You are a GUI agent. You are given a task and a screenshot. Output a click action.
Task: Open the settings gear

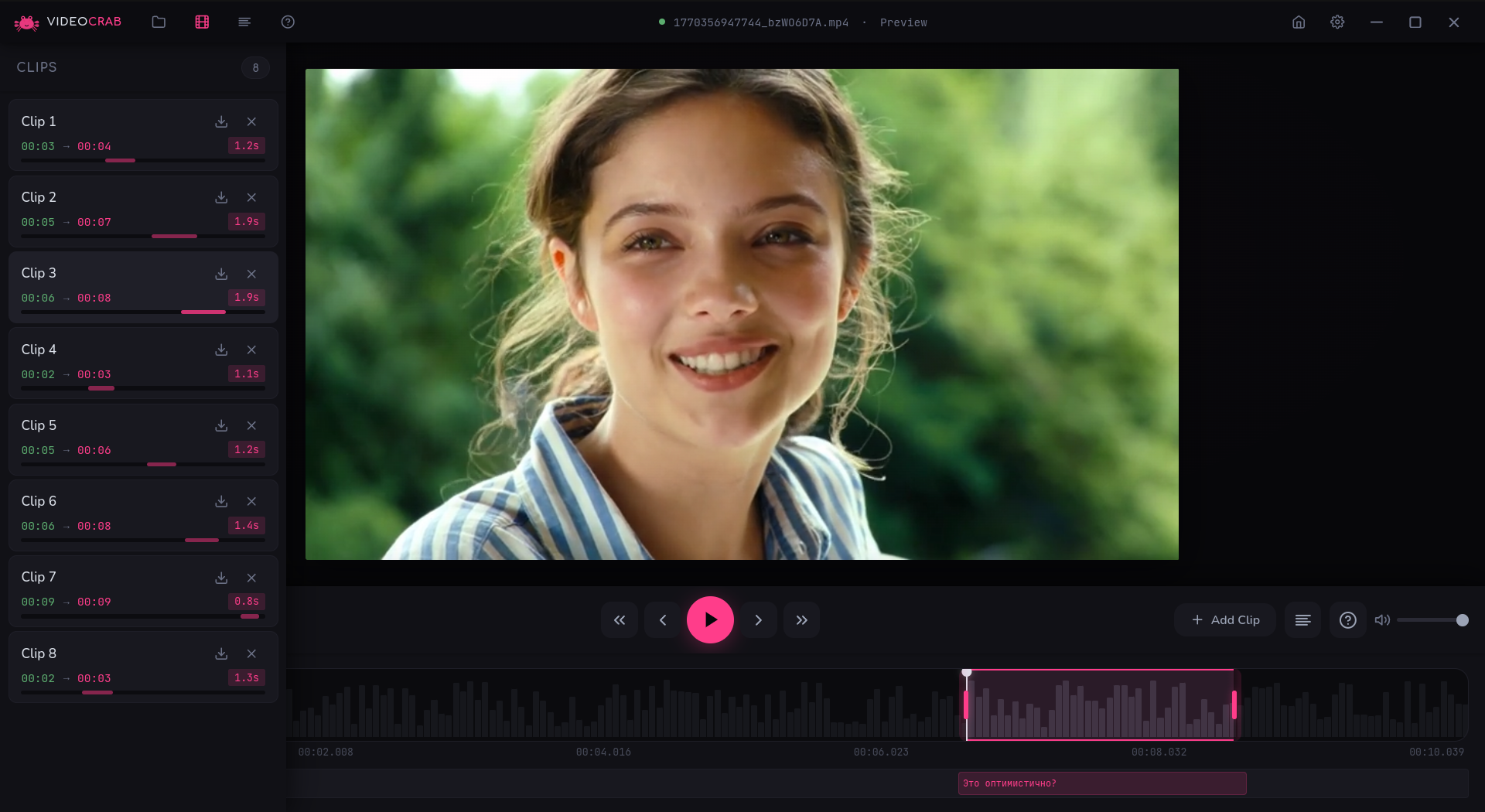1337,22
